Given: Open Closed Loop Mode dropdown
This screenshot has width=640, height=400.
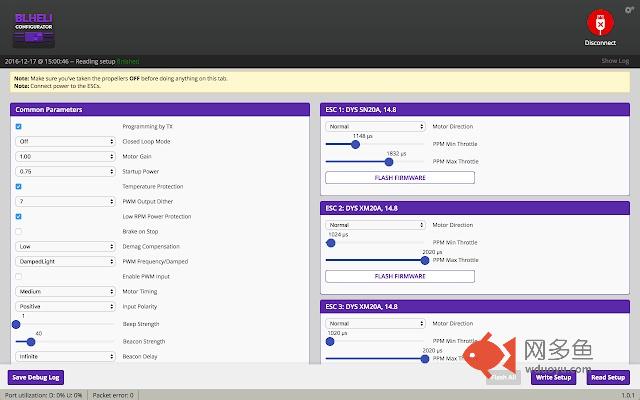Looking at the screenshot, I should (x=65, y=141).
